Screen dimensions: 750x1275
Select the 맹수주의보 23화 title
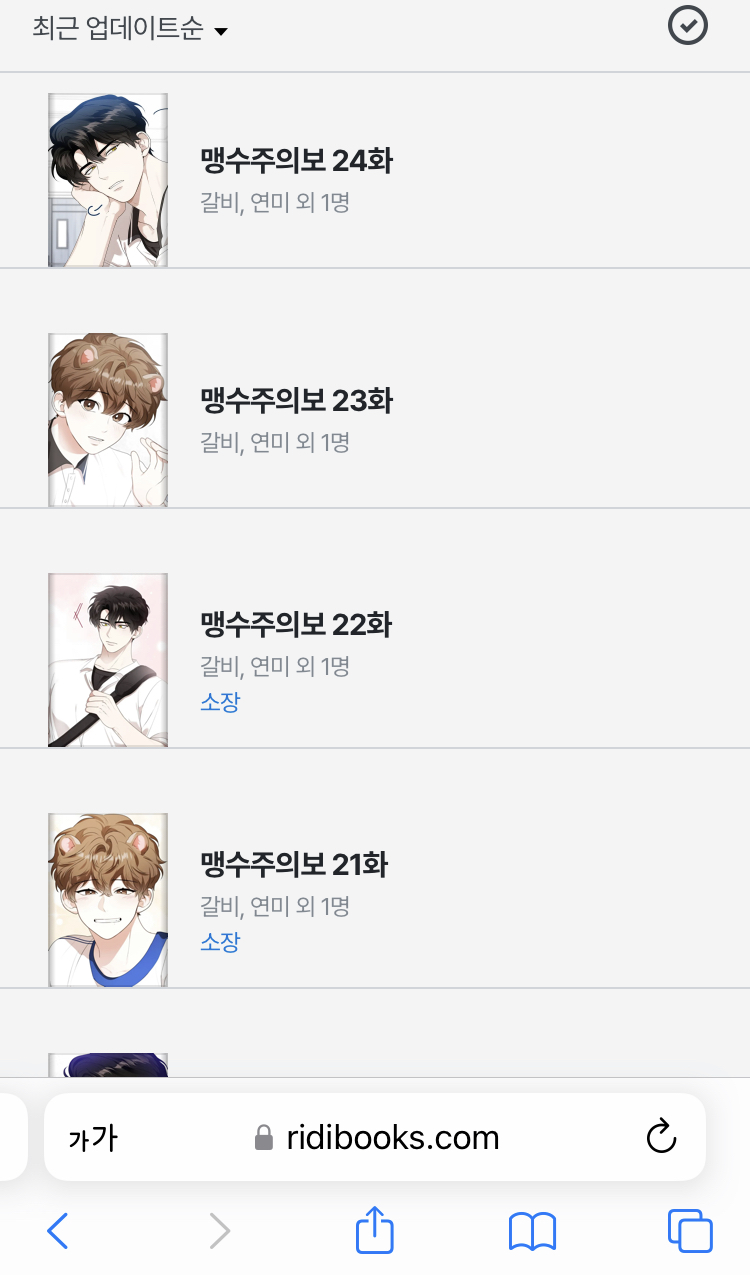point(297,400)
